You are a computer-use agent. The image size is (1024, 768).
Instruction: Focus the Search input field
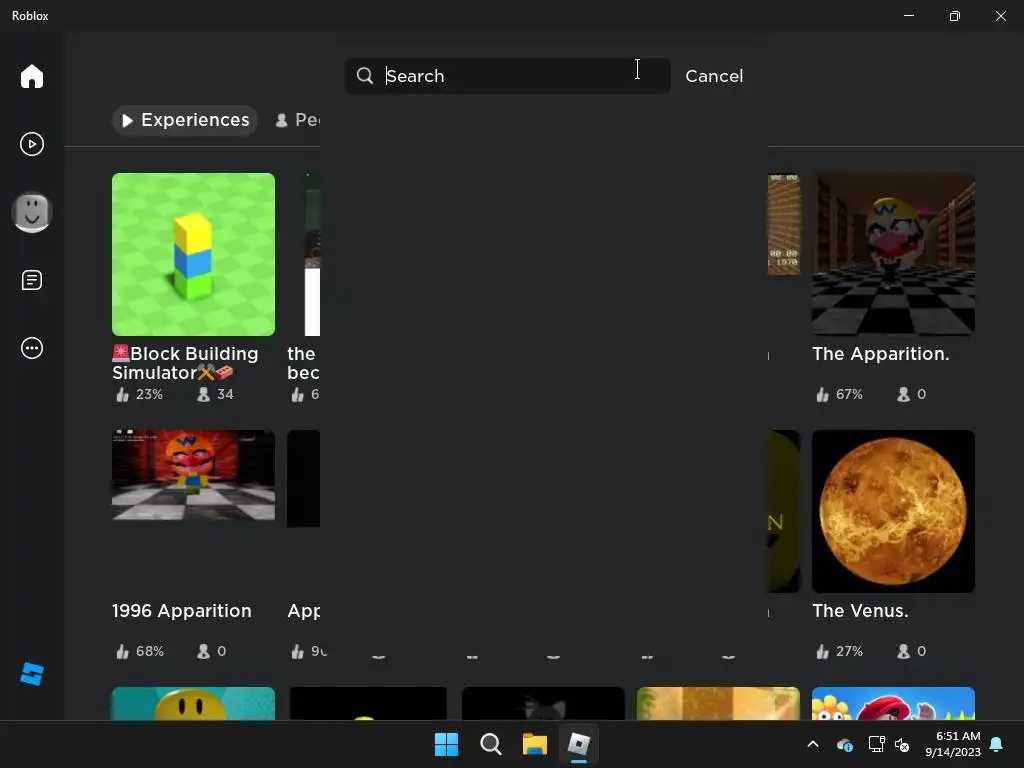pos(507,76)
